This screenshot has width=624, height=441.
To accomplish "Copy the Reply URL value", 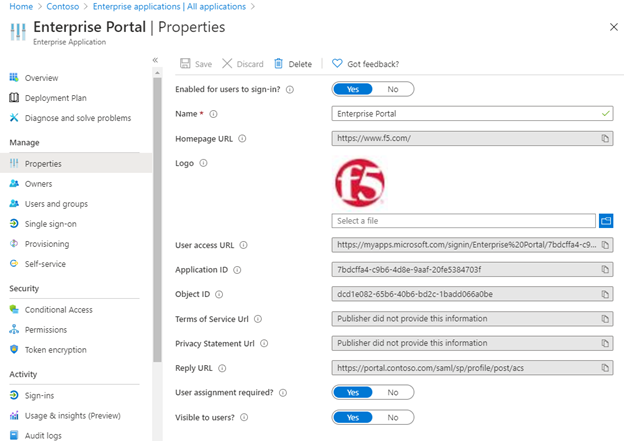I will click(605, 368).
